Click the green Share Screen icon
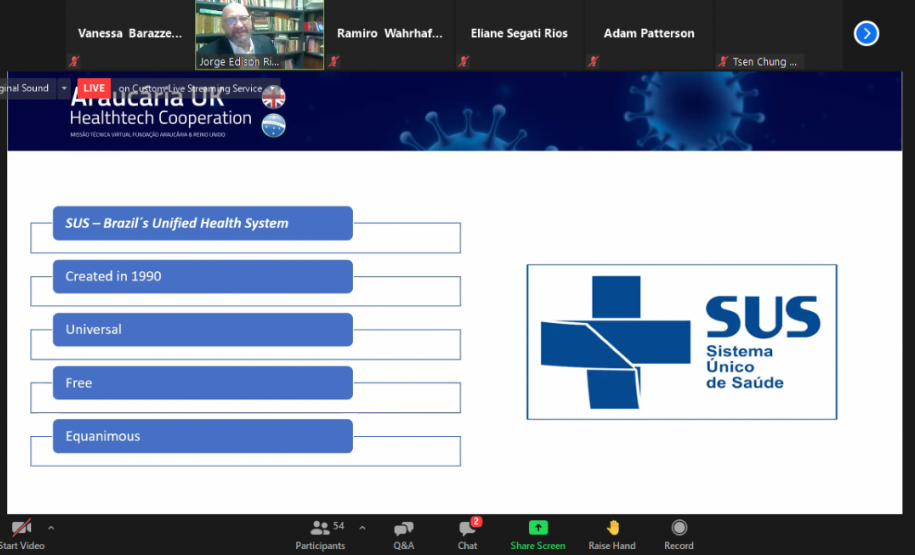The image size is (915, 555). pos(538,528)
